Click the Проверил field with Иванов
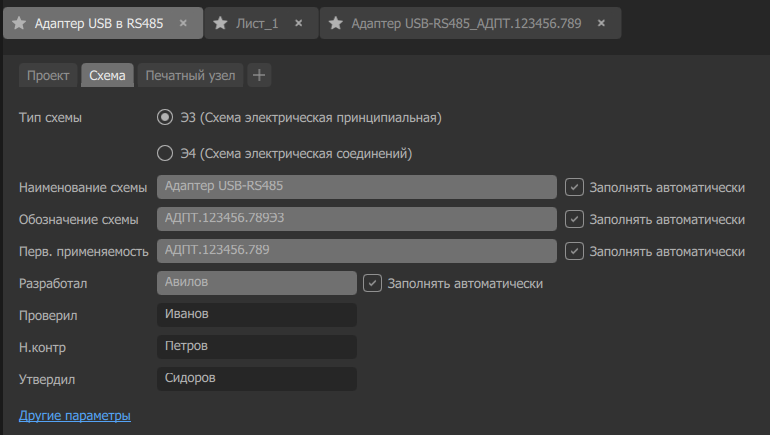Screen dimensions: 770x435 pyautogui.click(x=257, y=315)
